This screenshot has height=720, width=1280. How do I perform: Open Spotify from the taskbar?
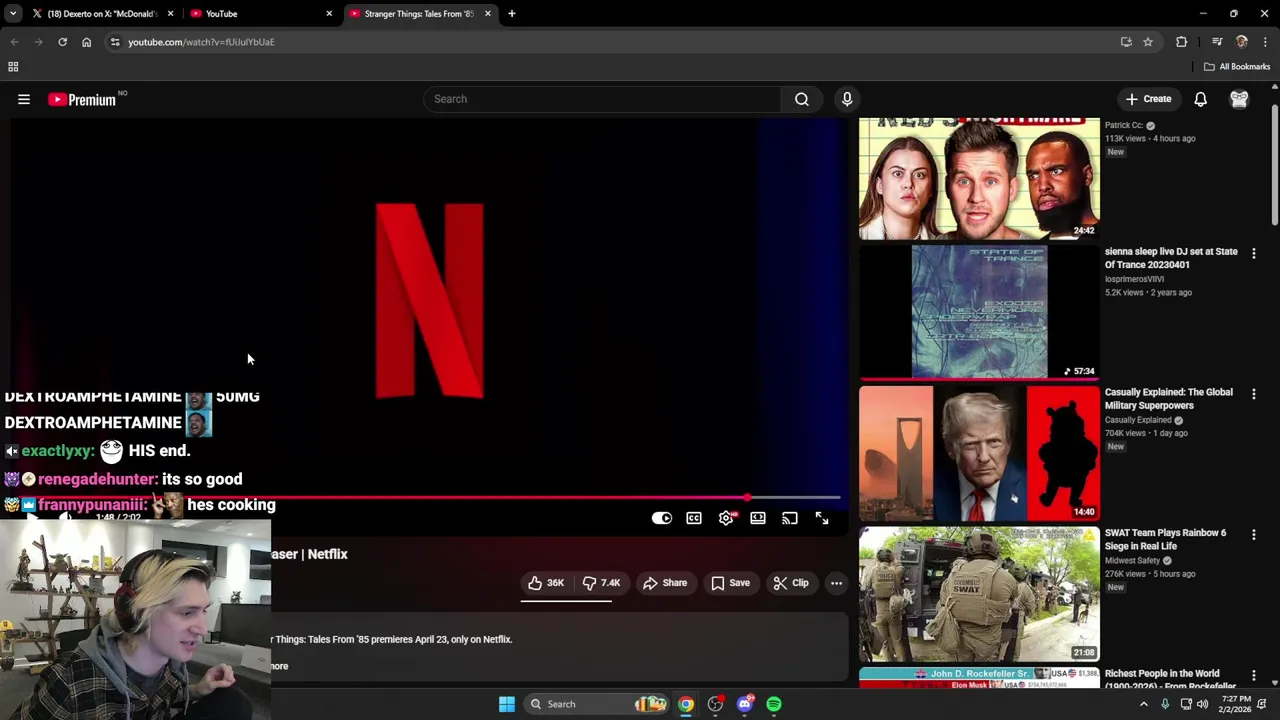[x=774, y=704]
